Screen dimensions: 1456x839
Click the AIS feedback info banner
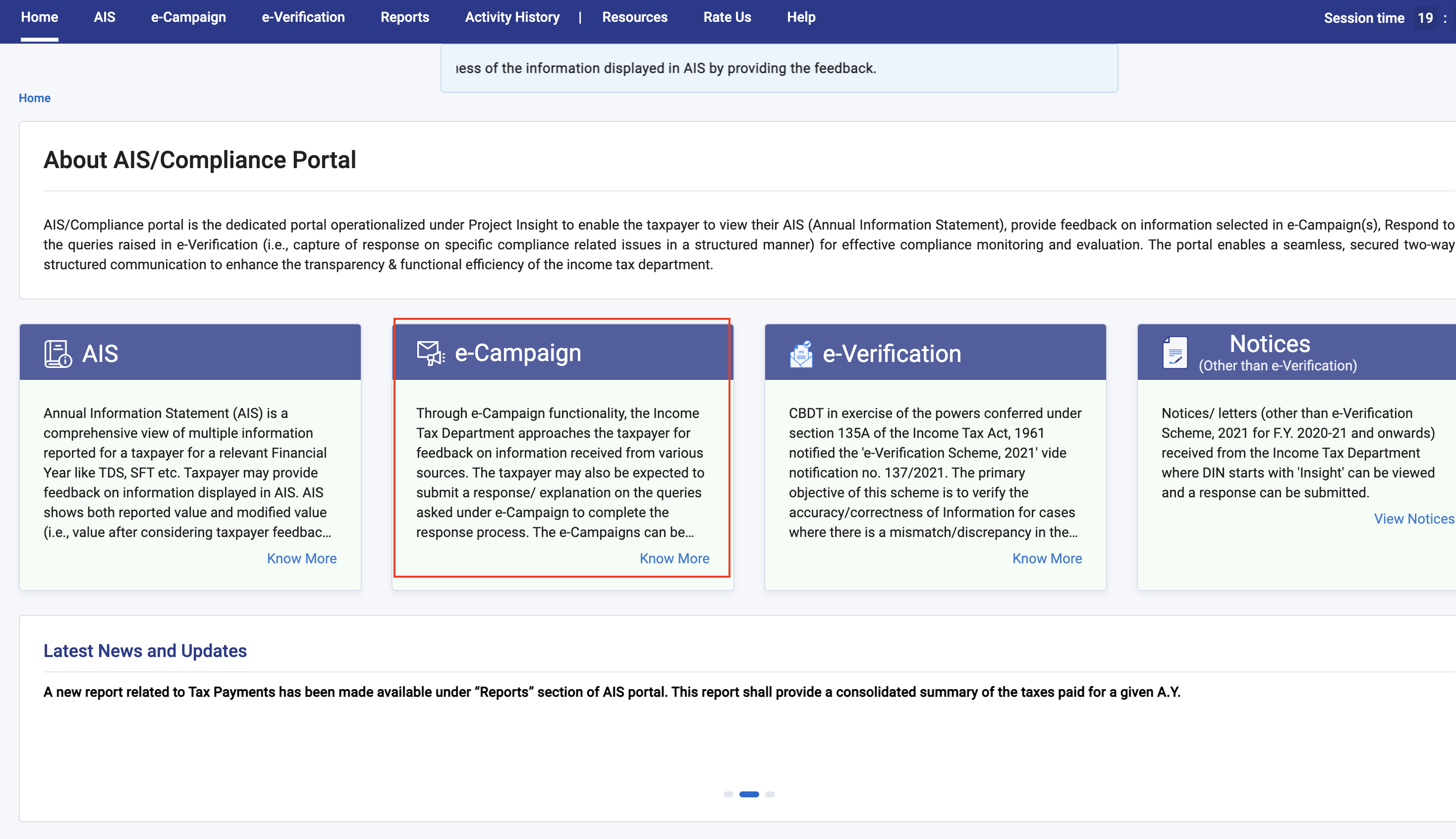[x=779, y=68]
